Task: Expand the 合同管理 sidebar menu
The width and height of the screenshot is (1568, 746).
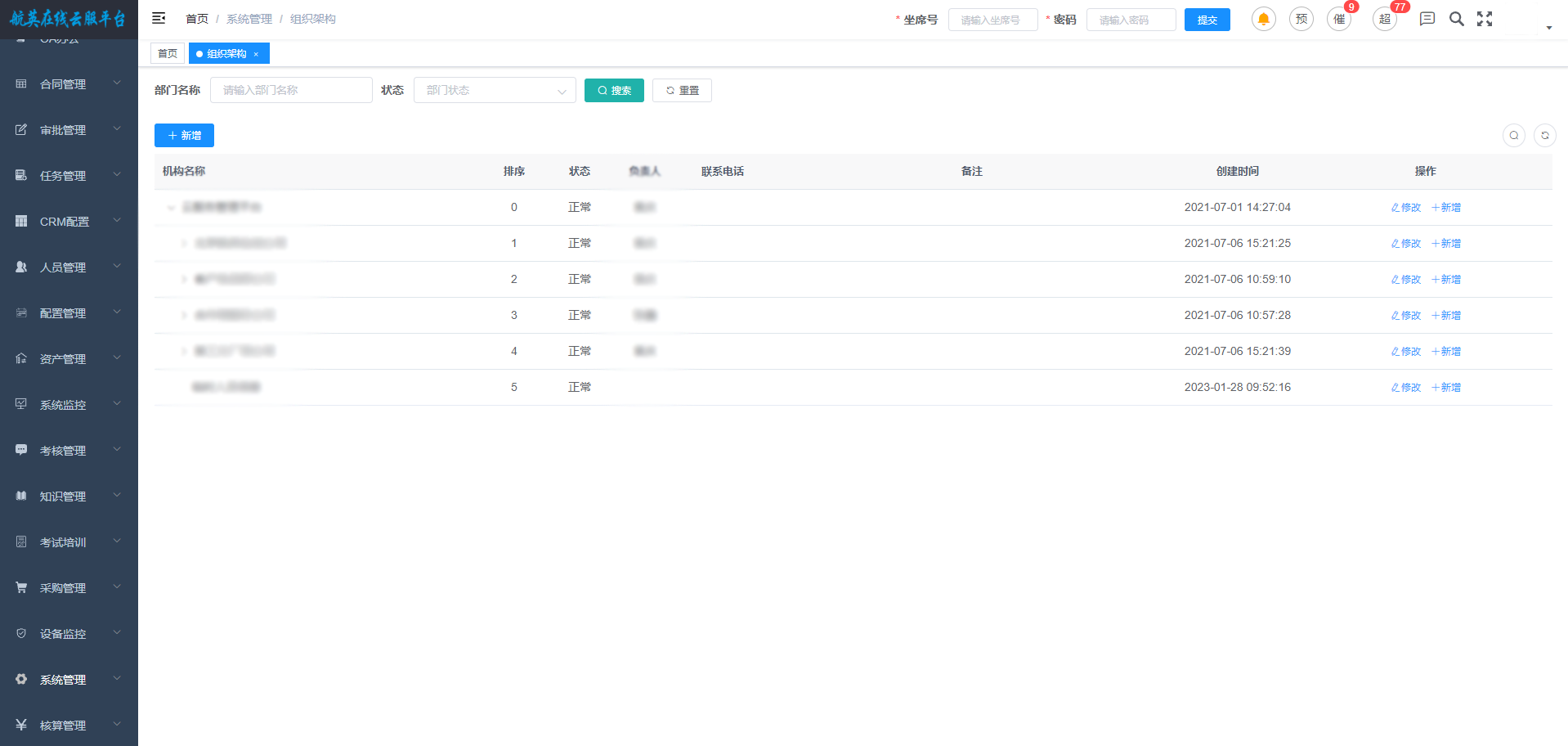Action: (x=69, y=84)
